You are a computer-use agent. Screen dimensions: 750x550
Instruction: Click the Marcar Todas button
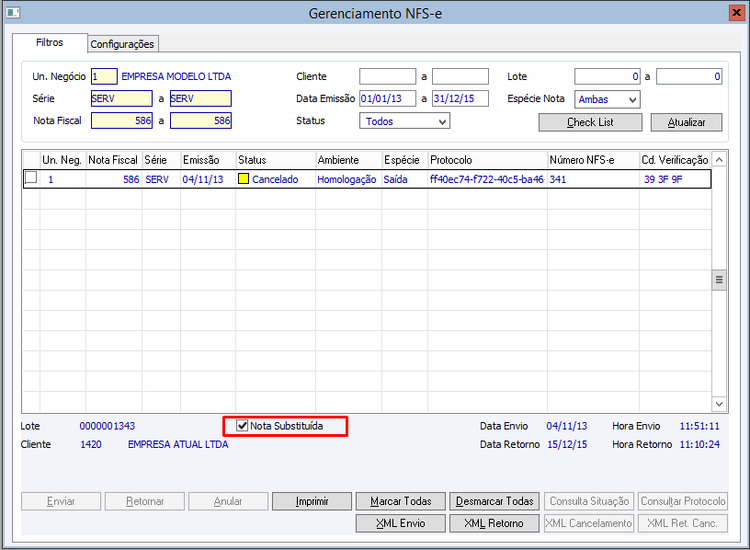coord(401,501)
